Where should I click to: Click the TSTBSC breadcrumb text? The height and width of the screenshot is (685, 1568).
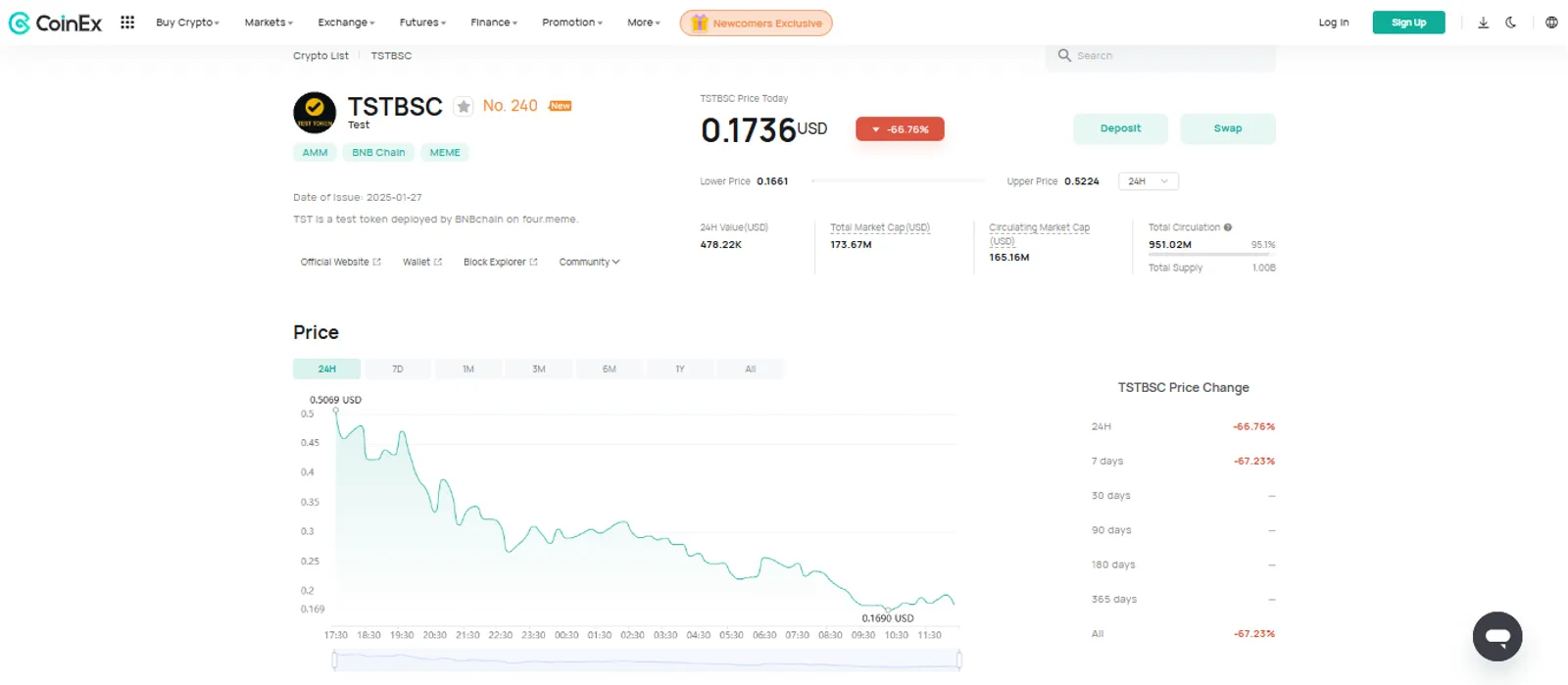[391, 56]
